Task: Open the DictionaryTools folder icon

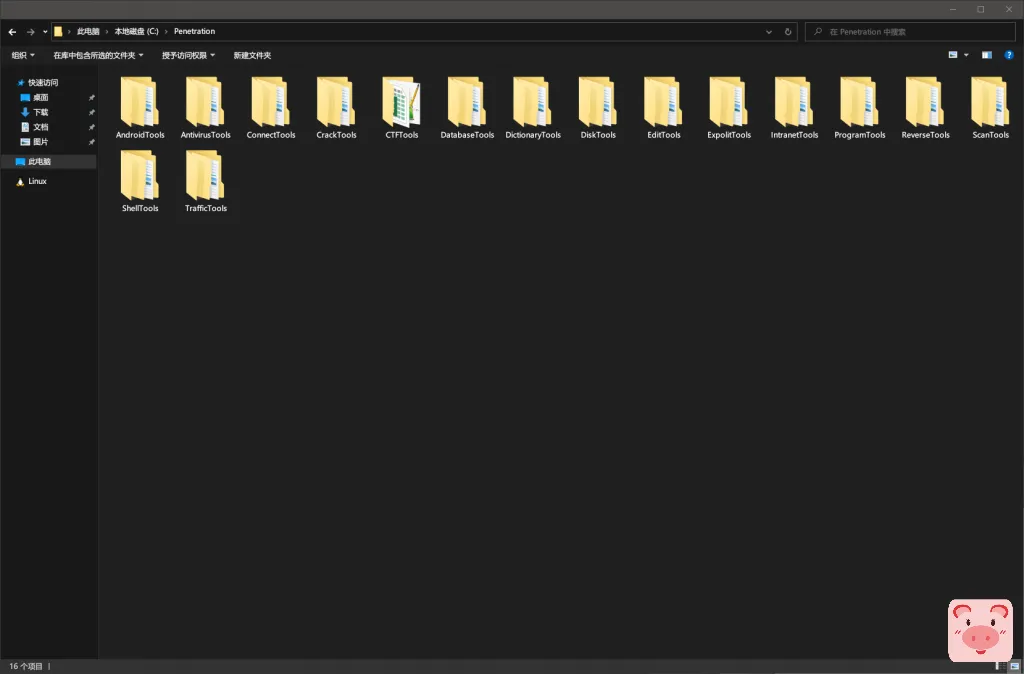Action: click(532, 101)
